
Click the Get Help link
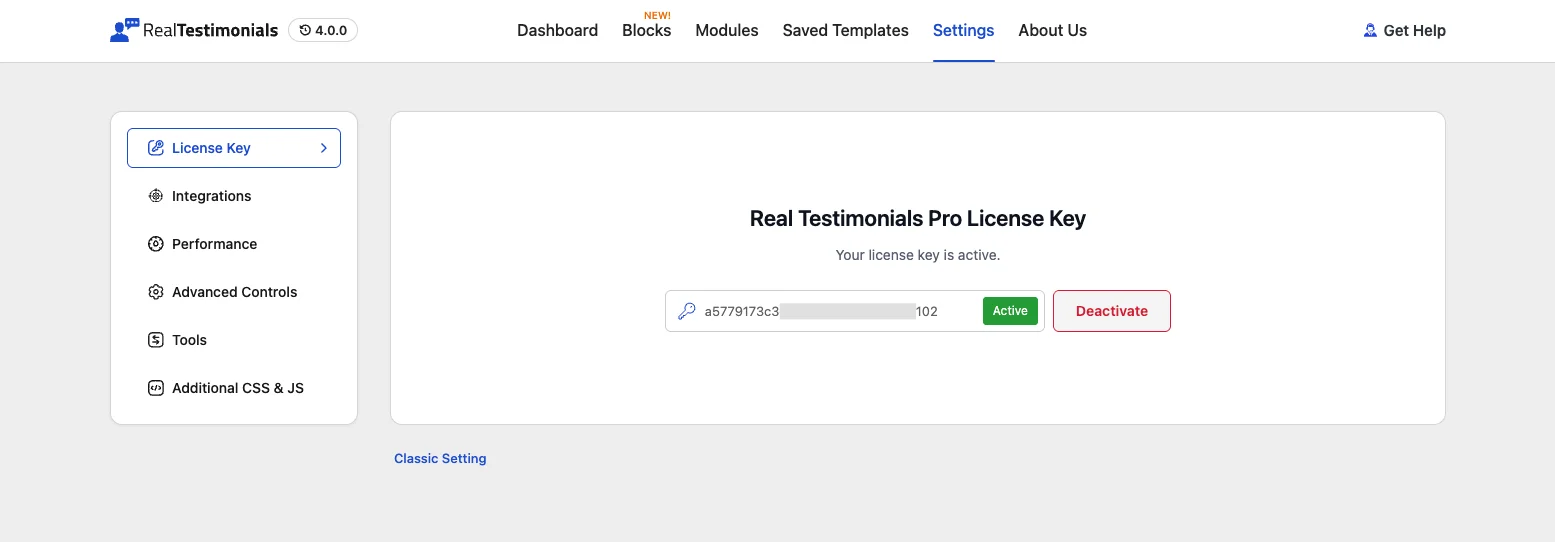pos(1404,30)
